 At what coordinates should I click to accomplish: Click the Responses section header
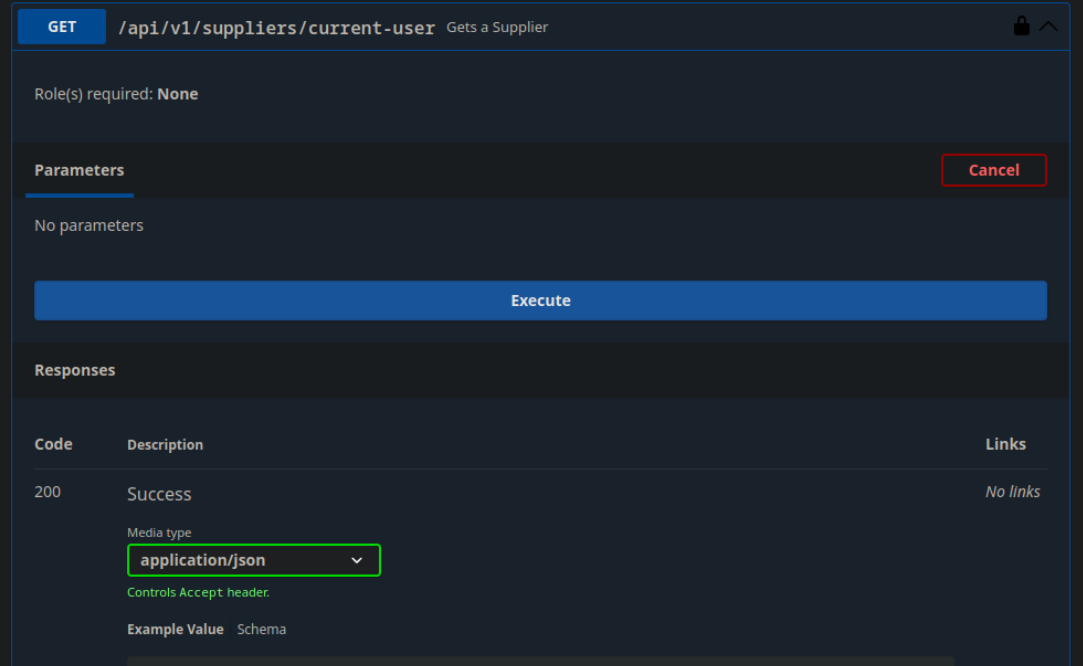(75, 370)
